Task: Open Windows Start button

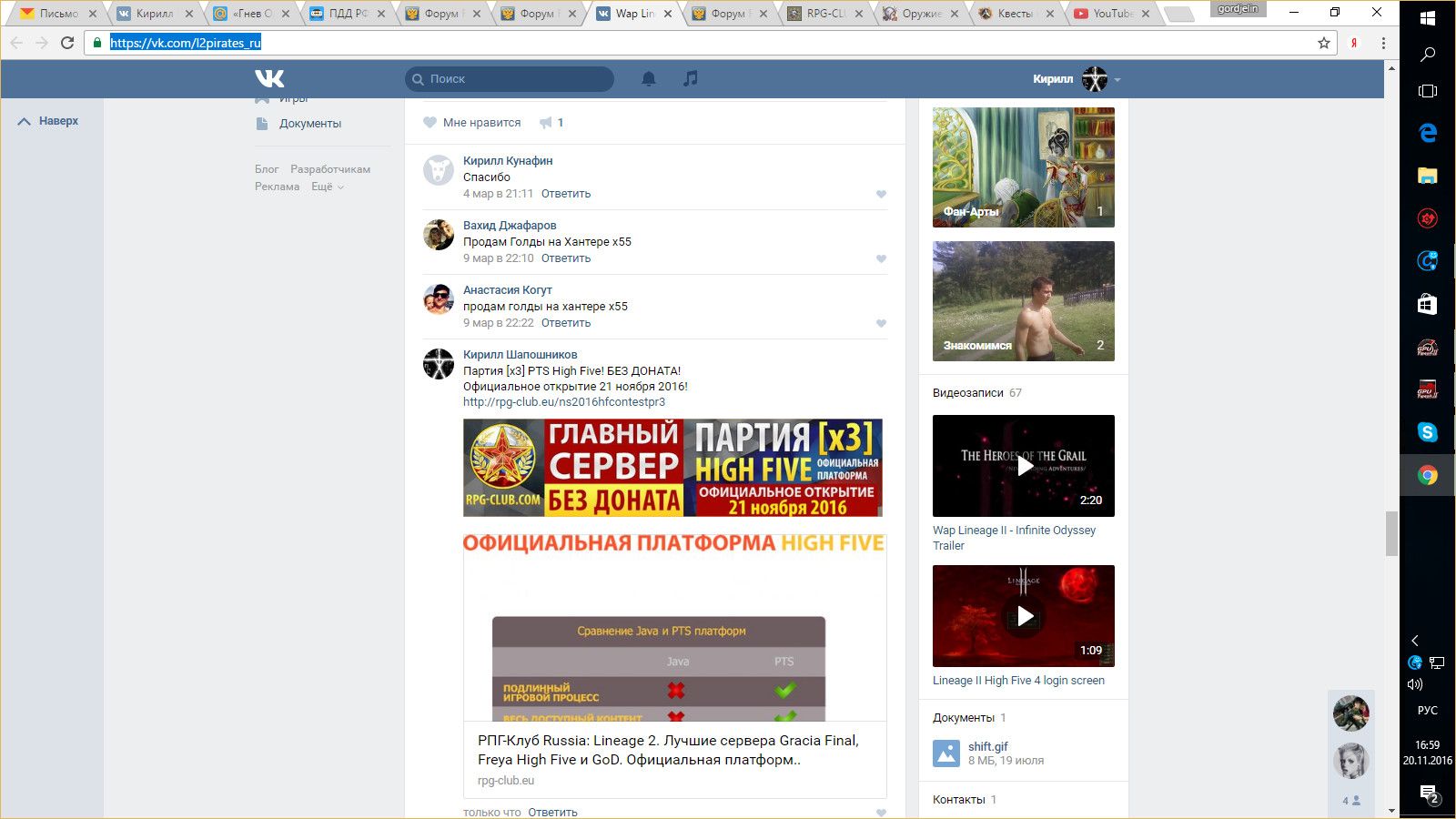Action: point(1428,18)
